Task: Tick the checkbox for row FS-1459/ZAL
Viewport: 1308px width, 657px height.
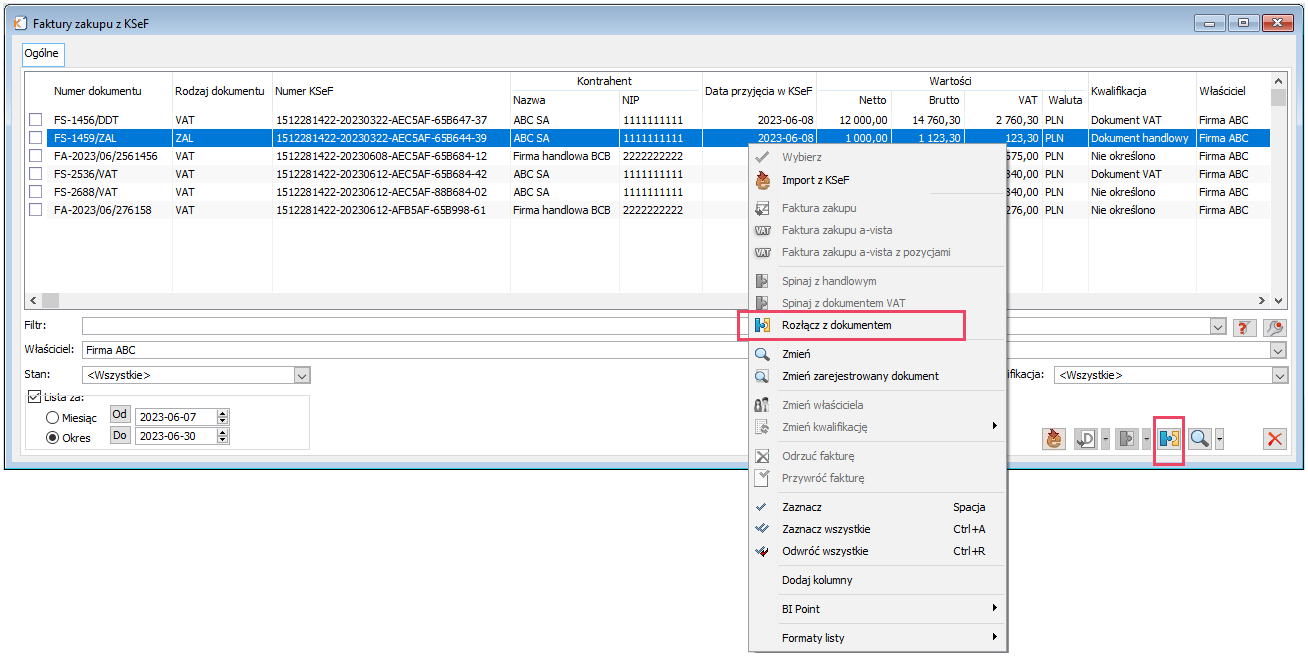Action: click(35, 138)
